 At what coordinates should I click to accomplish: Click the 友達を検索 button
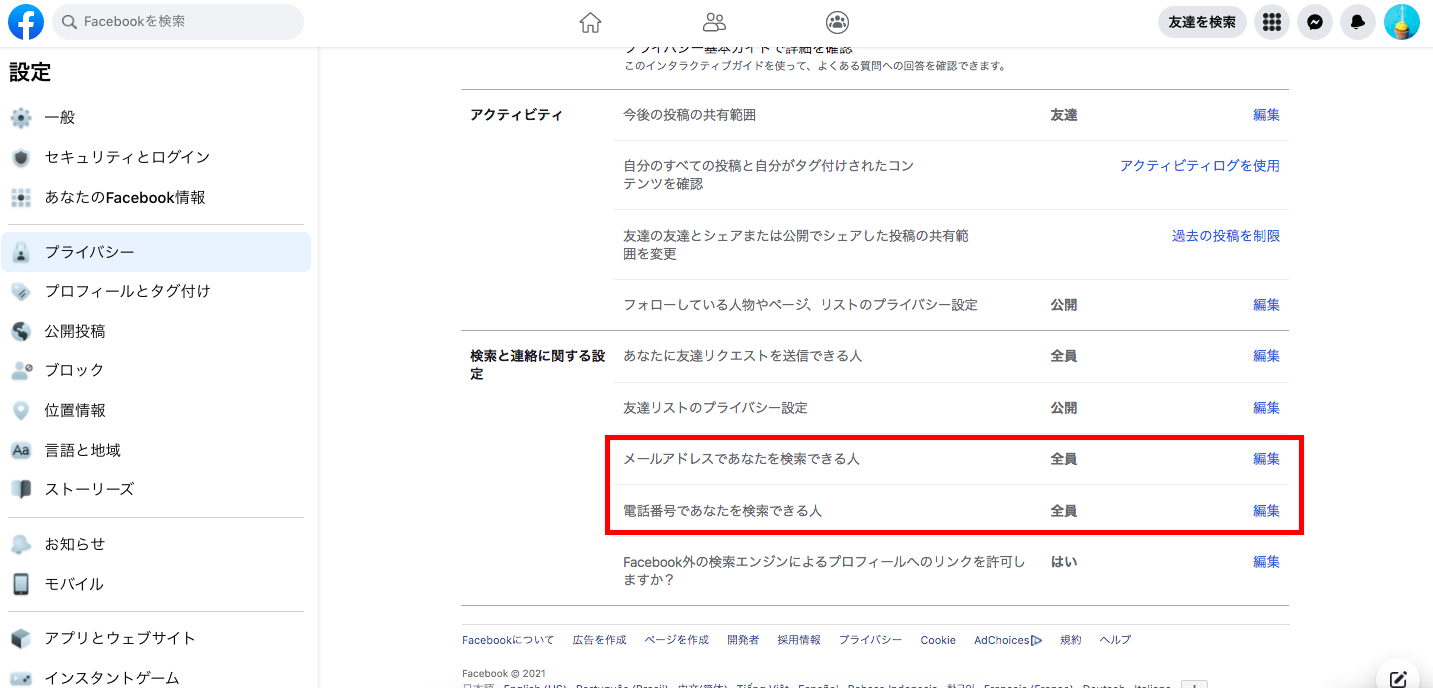click(x=1202, y=22)
